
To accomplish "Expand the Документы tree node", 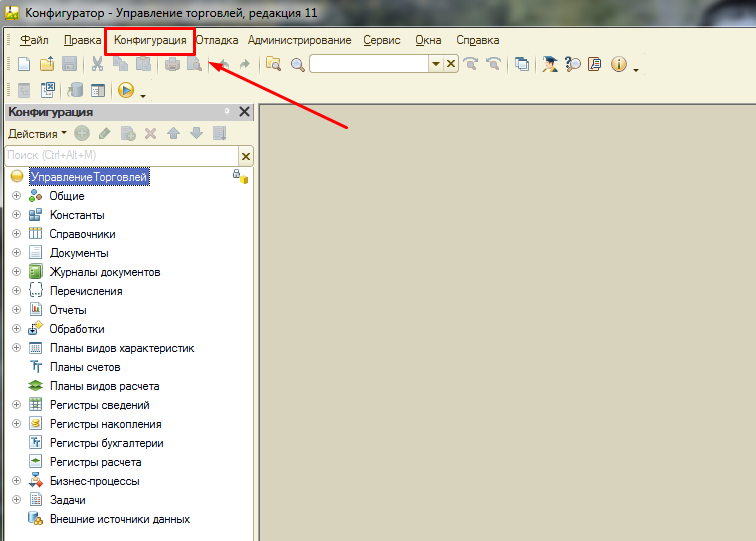I will pos(16,253).
